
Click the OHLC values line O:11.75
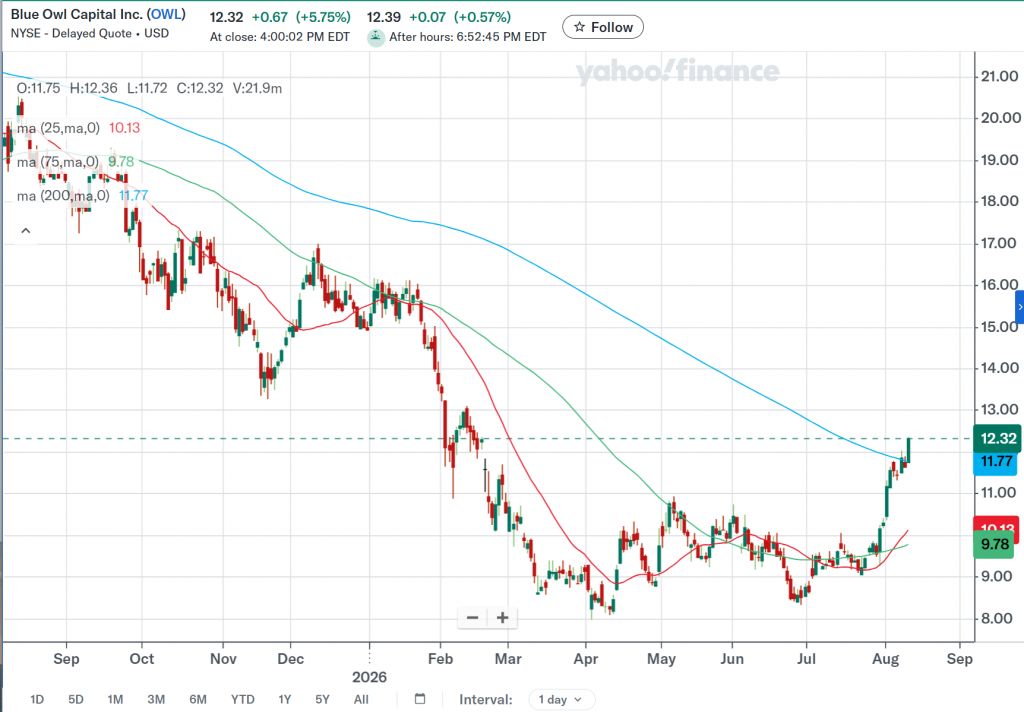coord(39,88)
